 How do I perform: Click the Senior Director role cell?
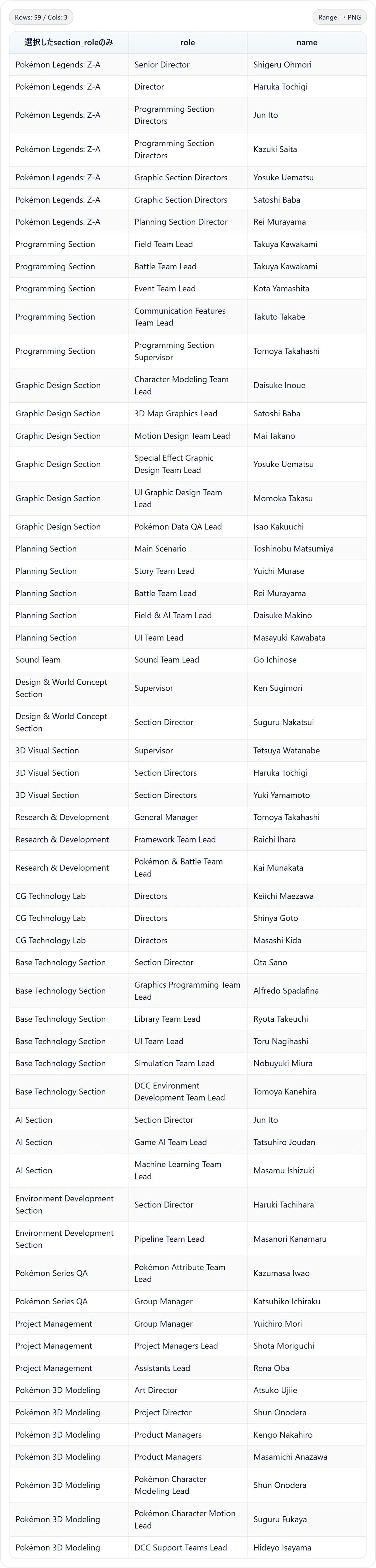[187, 65]
